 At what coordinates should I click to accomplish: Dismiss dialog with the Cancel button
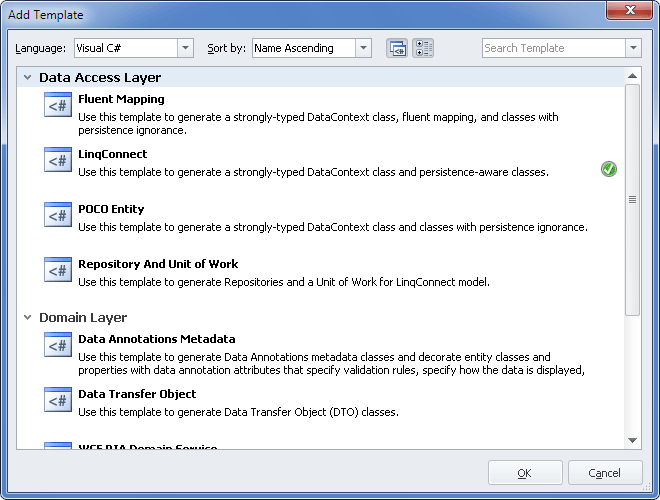(x=605, y=473)
